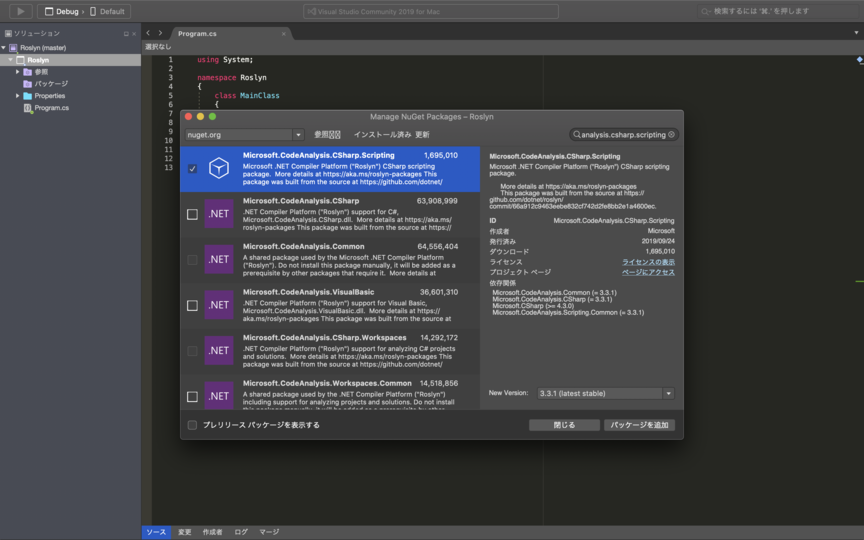
Task: Click the Roslyn project icon in tree
Action: click(x=20, y=60)
